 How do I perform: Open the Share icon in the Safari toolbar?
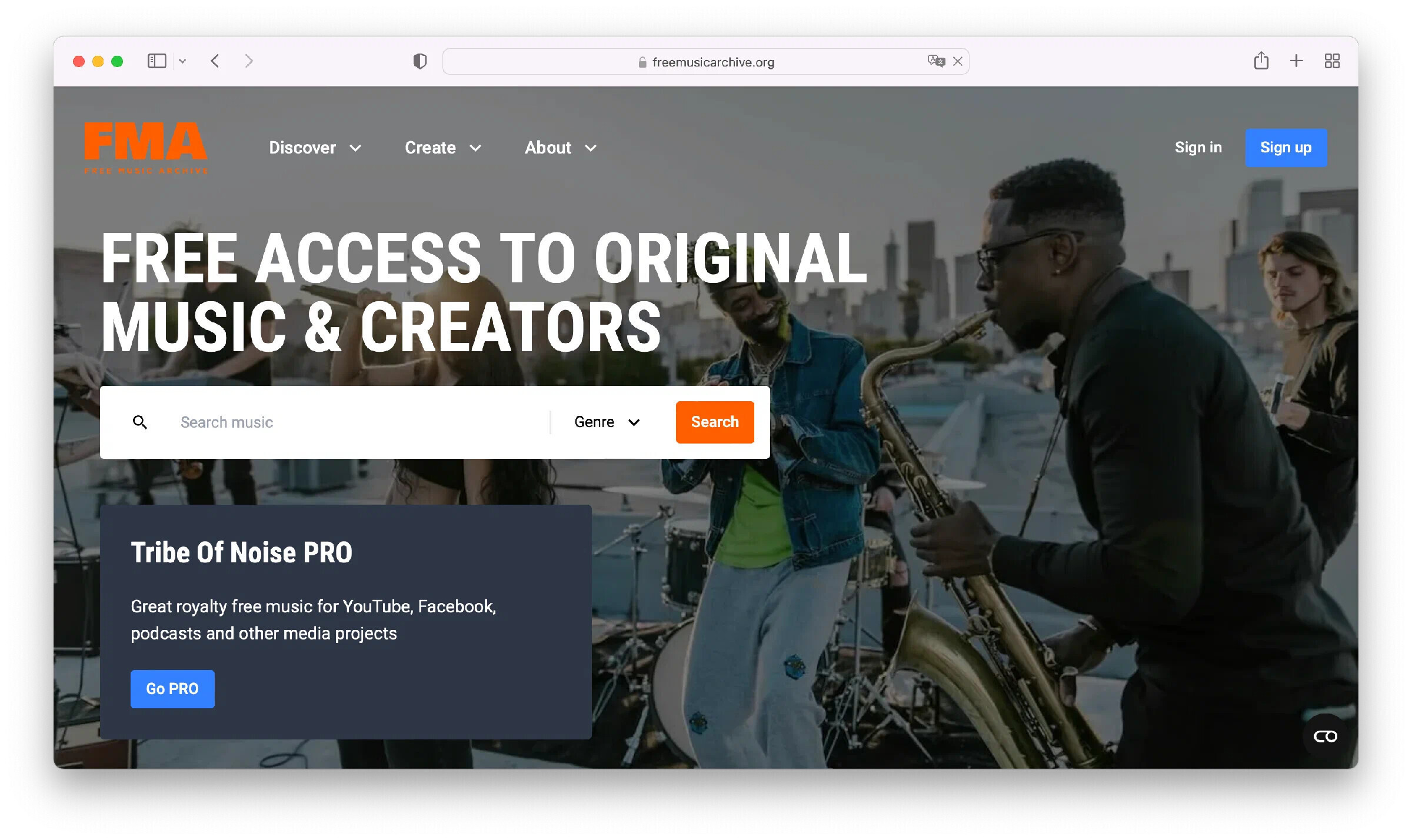(1261, 61)
